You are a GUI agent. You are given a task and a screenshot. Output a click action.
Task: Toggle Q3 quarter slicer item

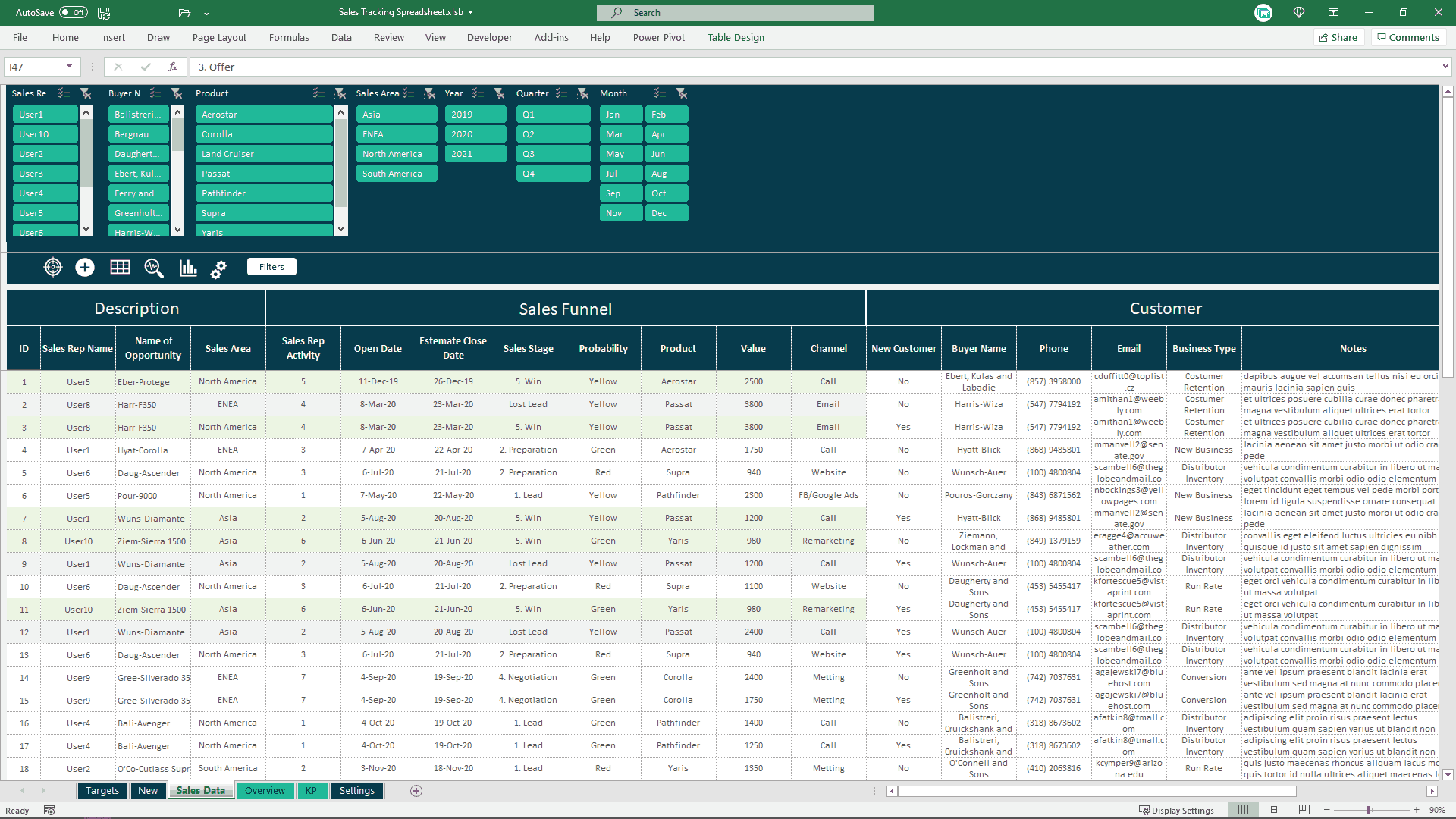click(x=554, y=154)
